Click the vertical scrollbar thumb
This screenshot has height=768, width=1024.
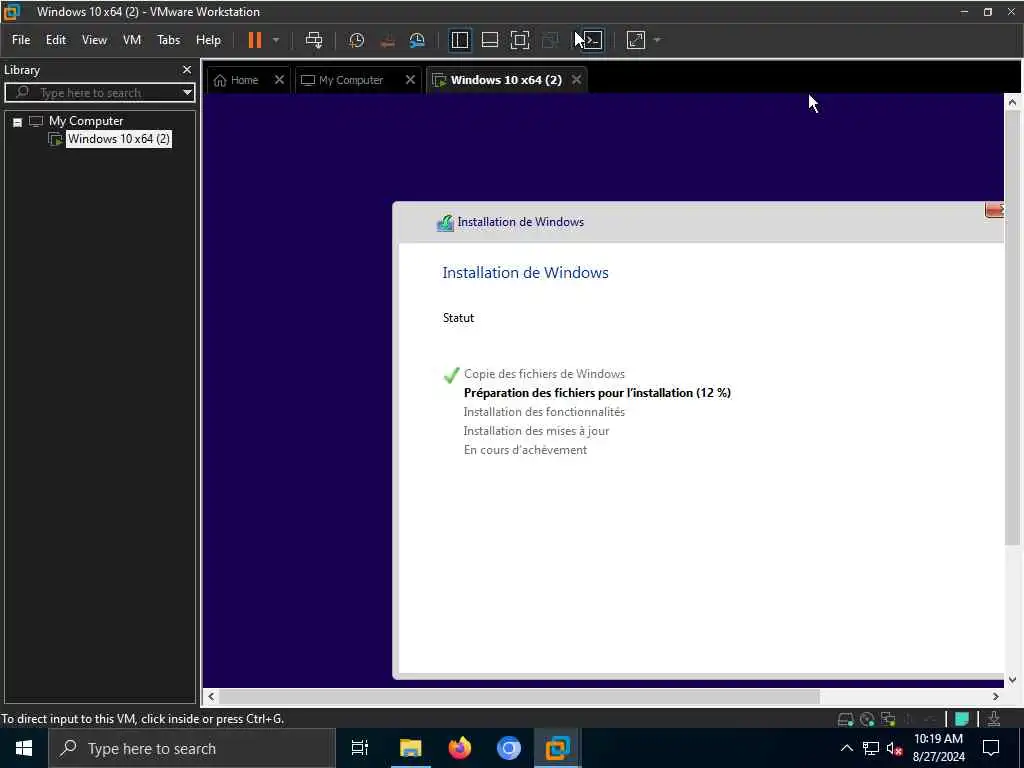pyautogui.click(x=1012, y=328)
